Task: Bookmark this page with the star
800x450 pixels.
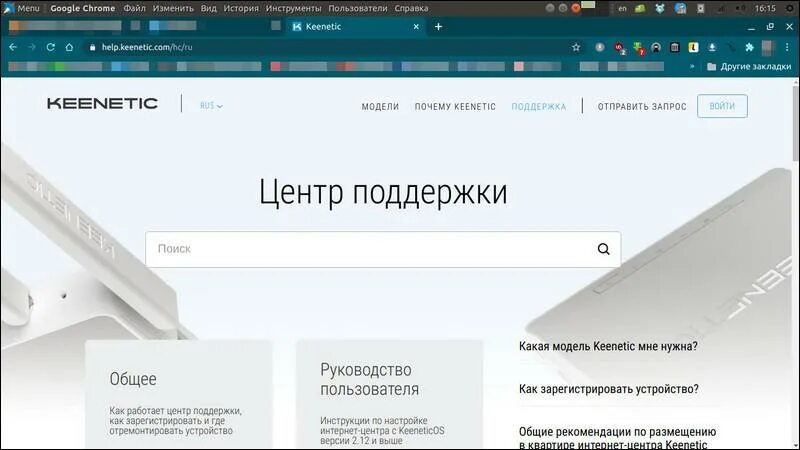Action: (x=576, y=47)
